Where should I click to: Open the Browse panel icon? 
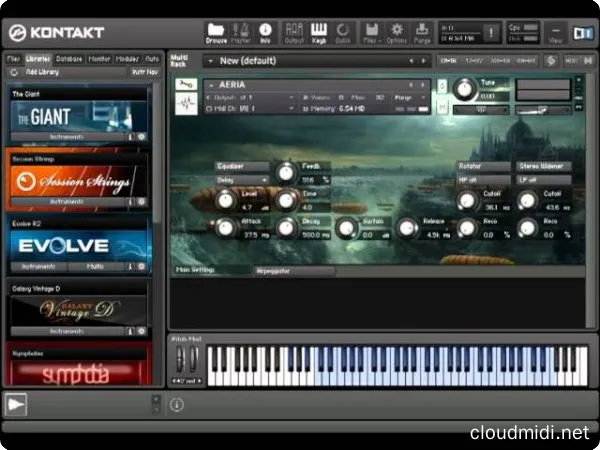pos(216,31)
